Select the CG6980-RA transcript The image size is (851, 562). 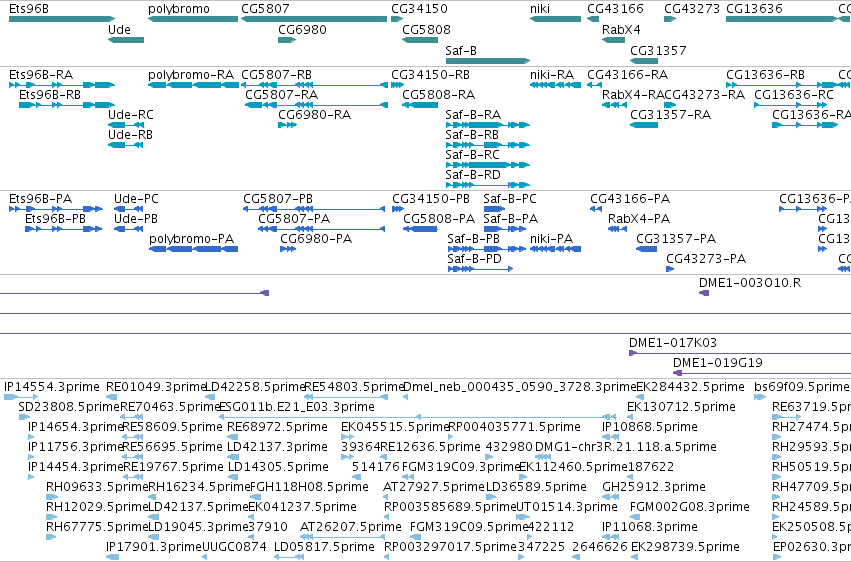point(287,125)
